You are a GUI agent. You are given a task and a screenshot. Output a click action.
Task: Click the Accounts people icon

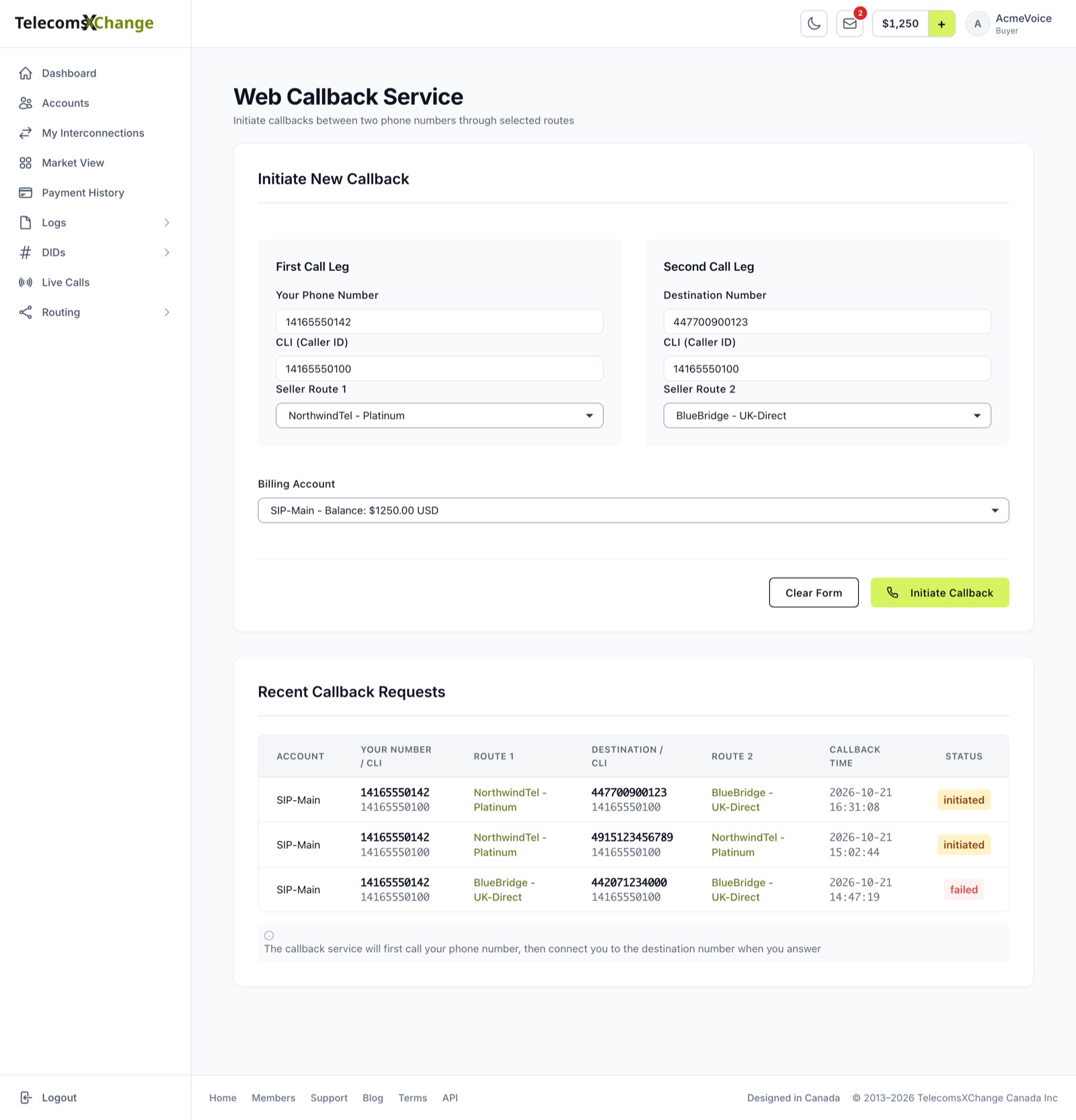(26, 103)
